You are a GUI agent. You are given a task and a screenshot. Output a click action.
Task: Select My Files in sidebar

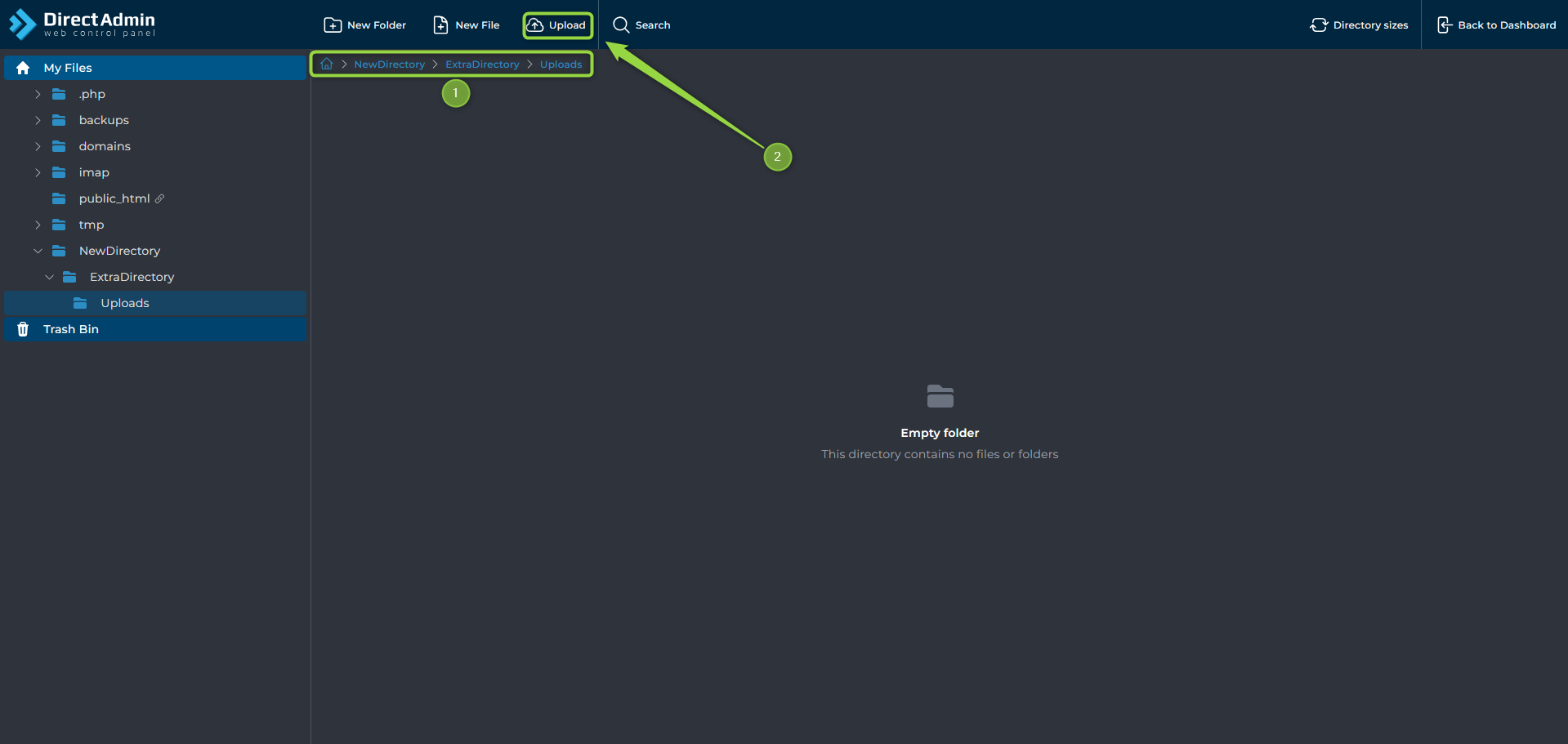pos(155,68)
